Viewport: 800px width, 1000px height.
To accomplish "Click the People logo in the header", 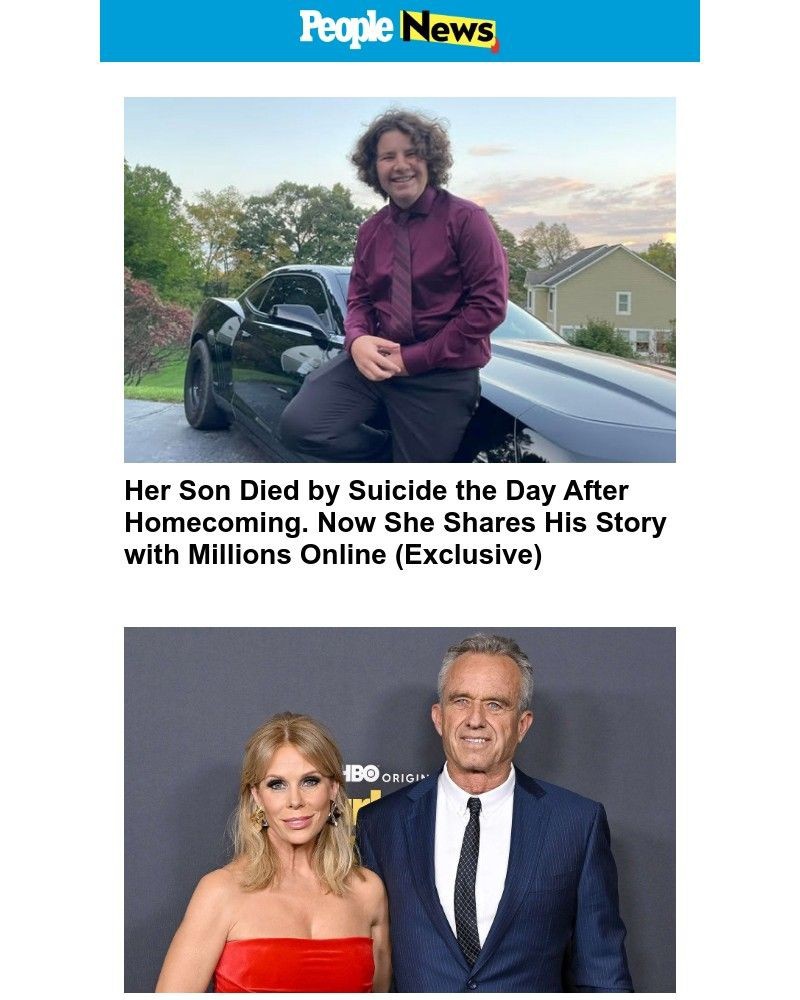I will [x=346, y=28].
